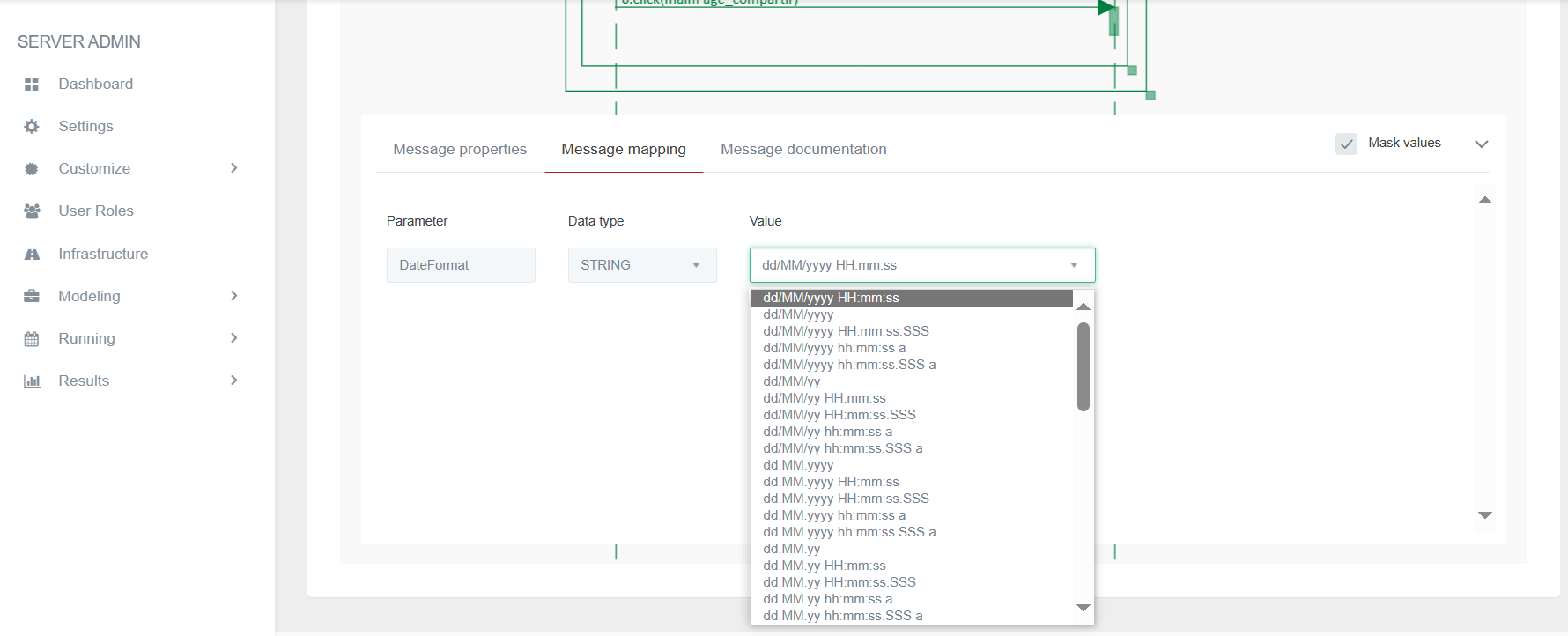Screen dimensions: 1568x636
Task: Toggle the Mask values checkbox
Action: click(x=1346, y=144)
